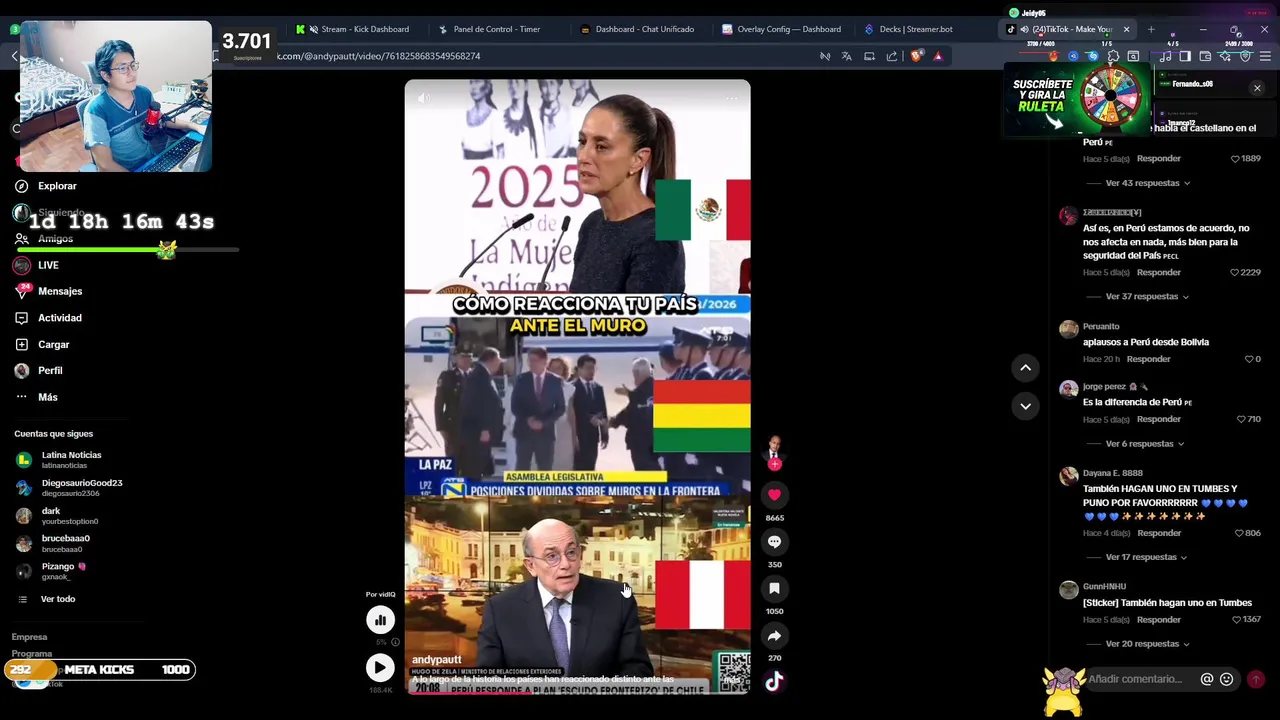The image size is (1280, 720).
Task: Open comments via the speech bubble icon
Action: click(774, 541)
